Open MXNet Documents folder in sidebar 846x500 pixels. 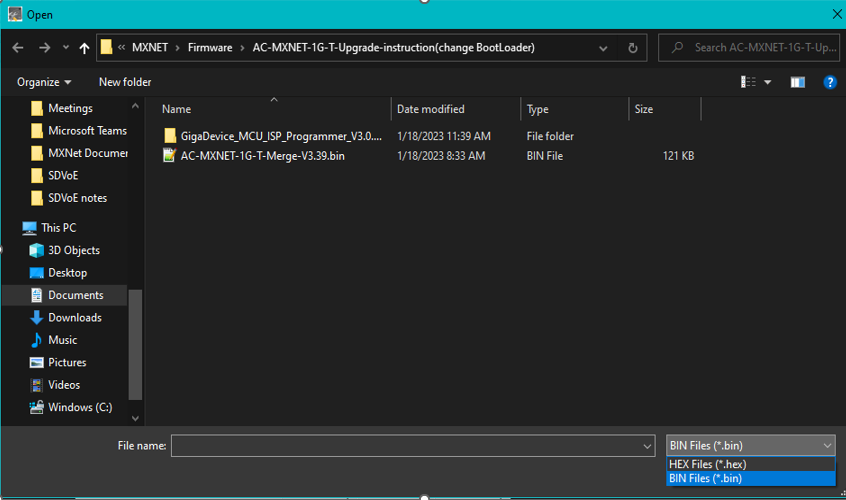click(88, 153)
